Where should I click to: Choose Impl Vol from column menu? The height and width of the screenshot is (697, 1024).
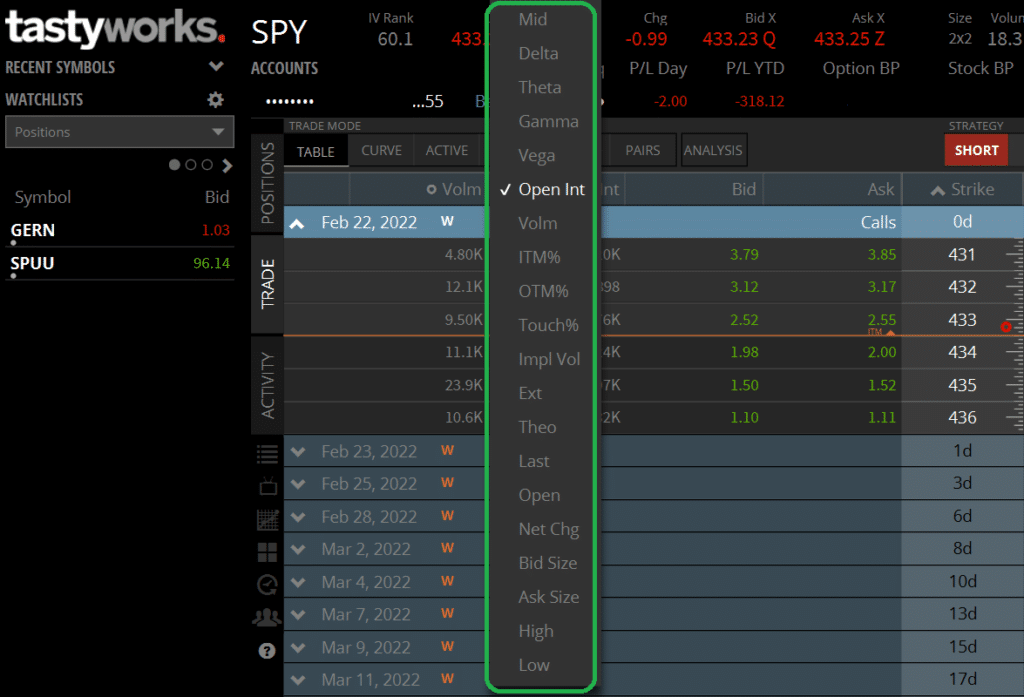pyautogui.click(x=549, y=359)
